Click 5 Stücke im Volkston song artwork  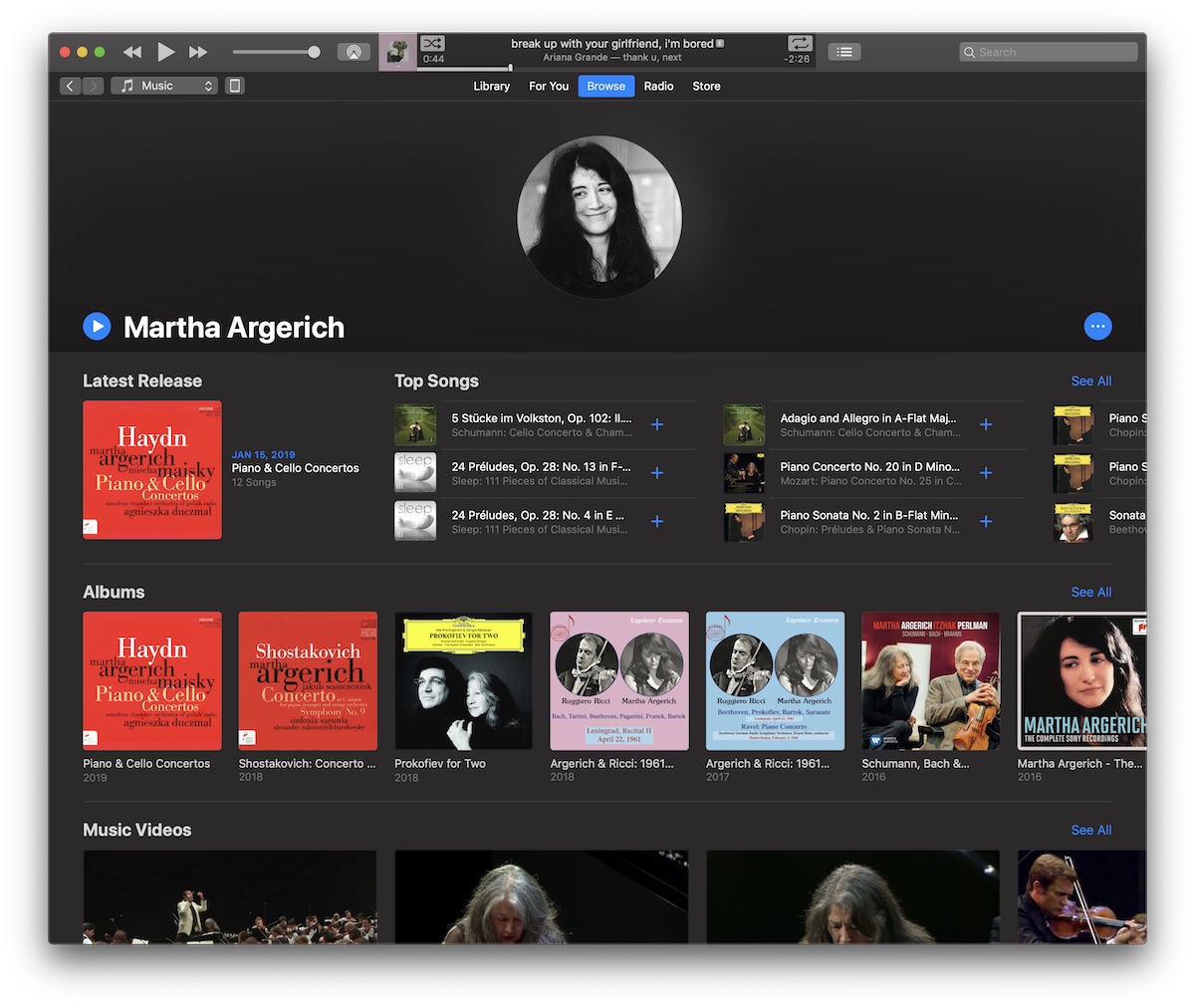[x=415, y=425]
